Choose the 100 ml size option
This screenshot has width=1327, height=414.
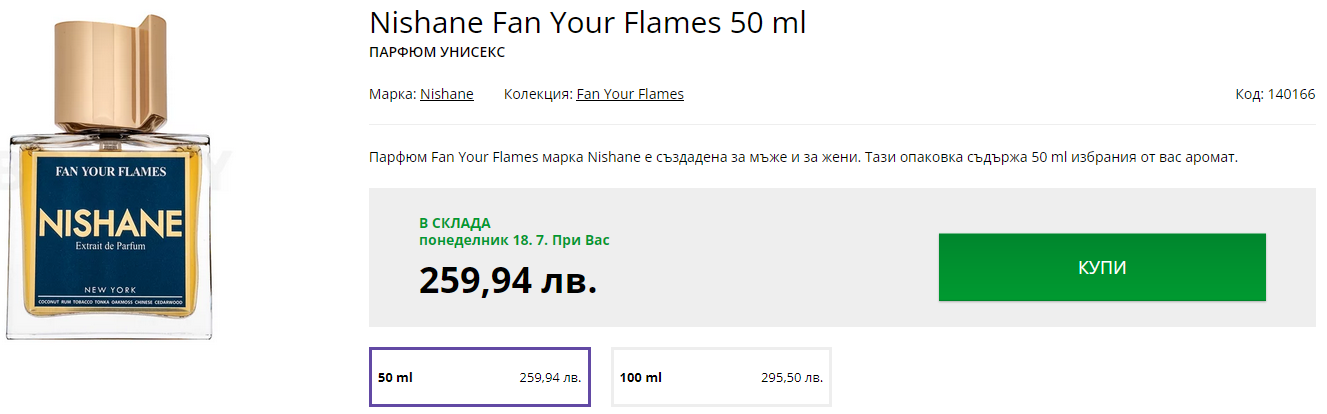click(721, 377)
